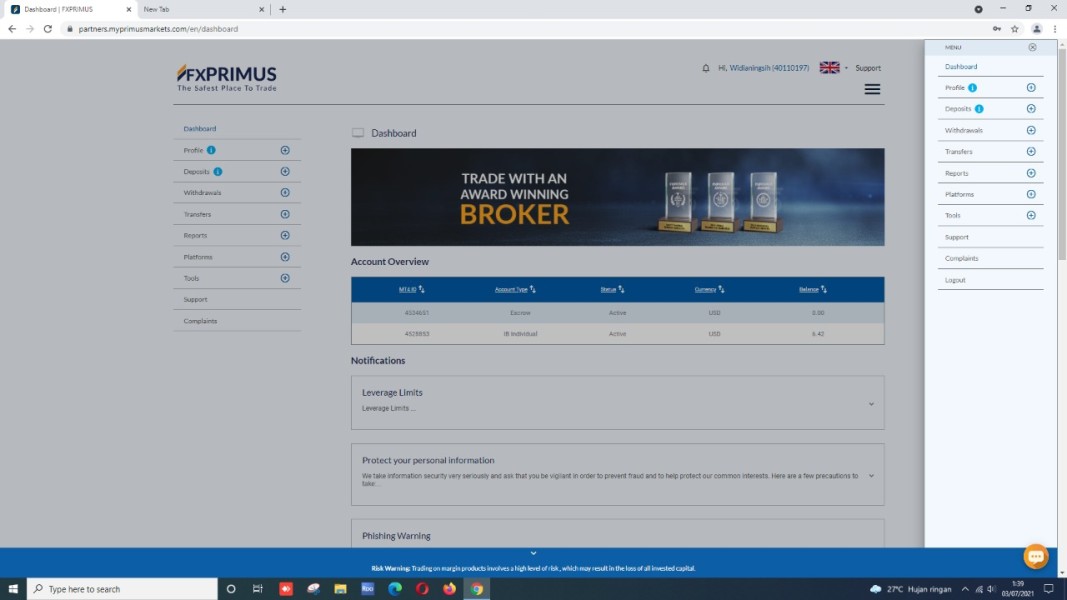The image size is (1067, 600).
Task: Expand Protect your personal information notification
Action: (871, 476)
